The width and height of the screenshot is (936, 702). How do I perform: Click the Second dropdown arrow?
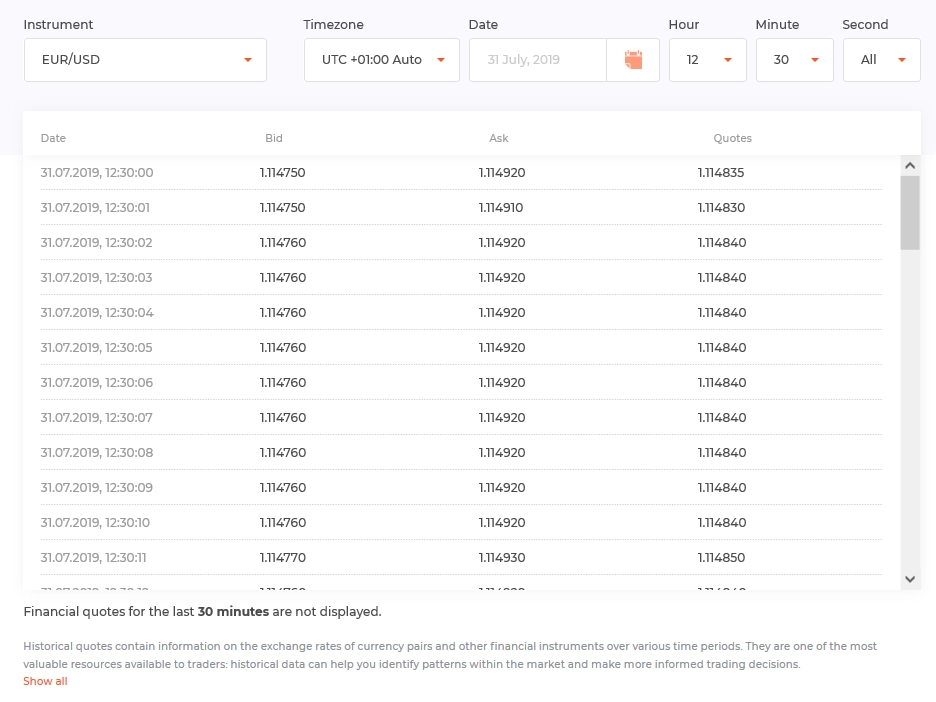click(901, 60)
